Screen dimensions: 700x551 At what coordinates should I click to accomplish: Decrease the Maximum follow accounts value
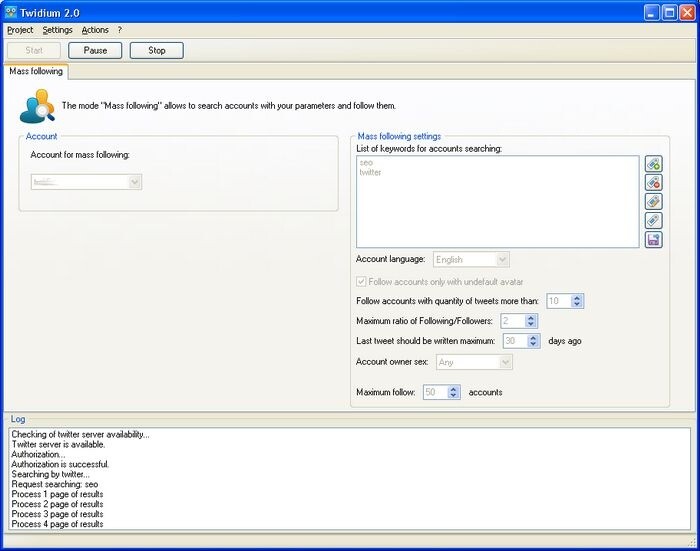(453, 395)
